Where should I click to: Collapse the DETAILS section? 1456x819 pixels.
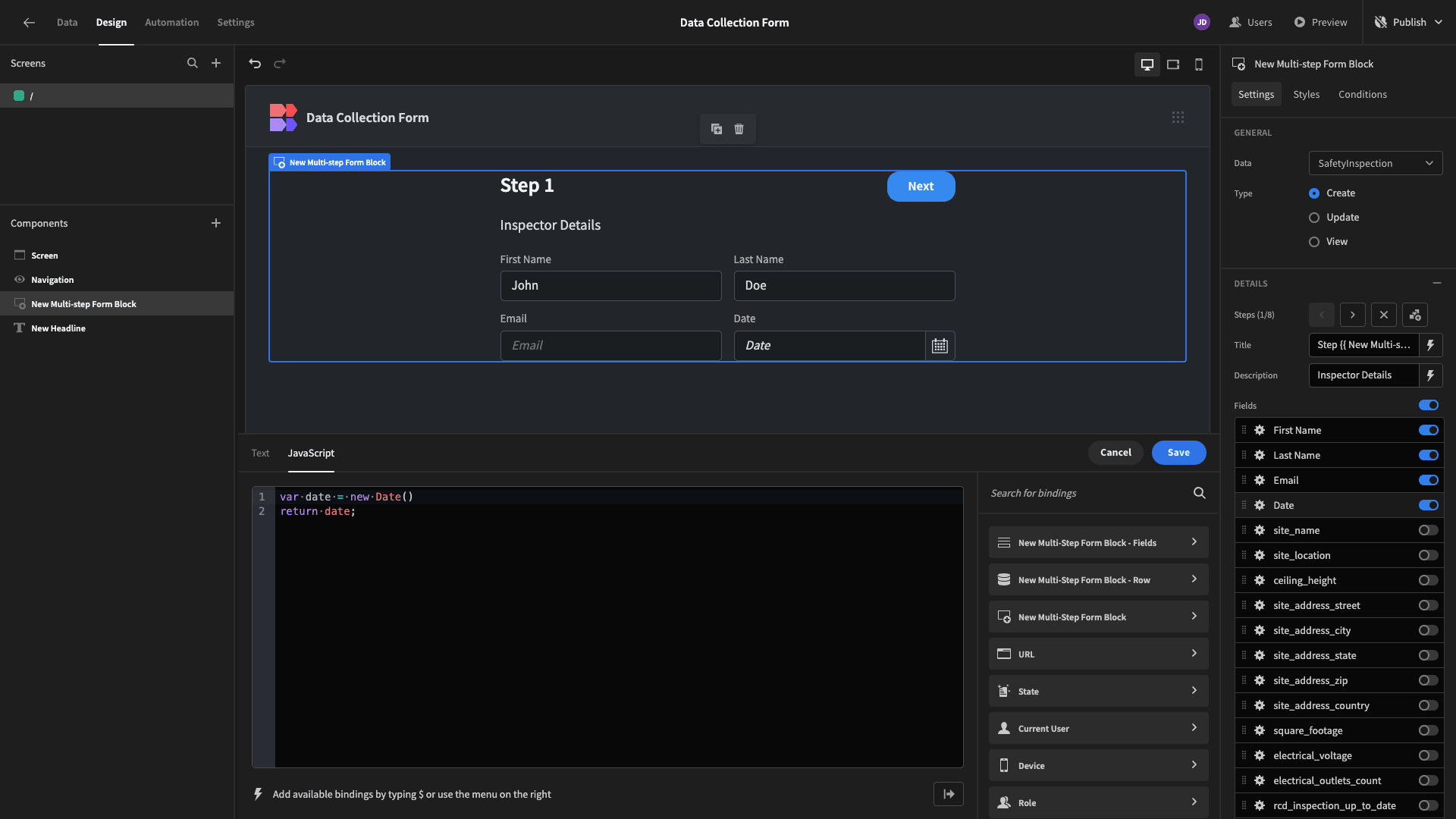[x=1436, y=283]
